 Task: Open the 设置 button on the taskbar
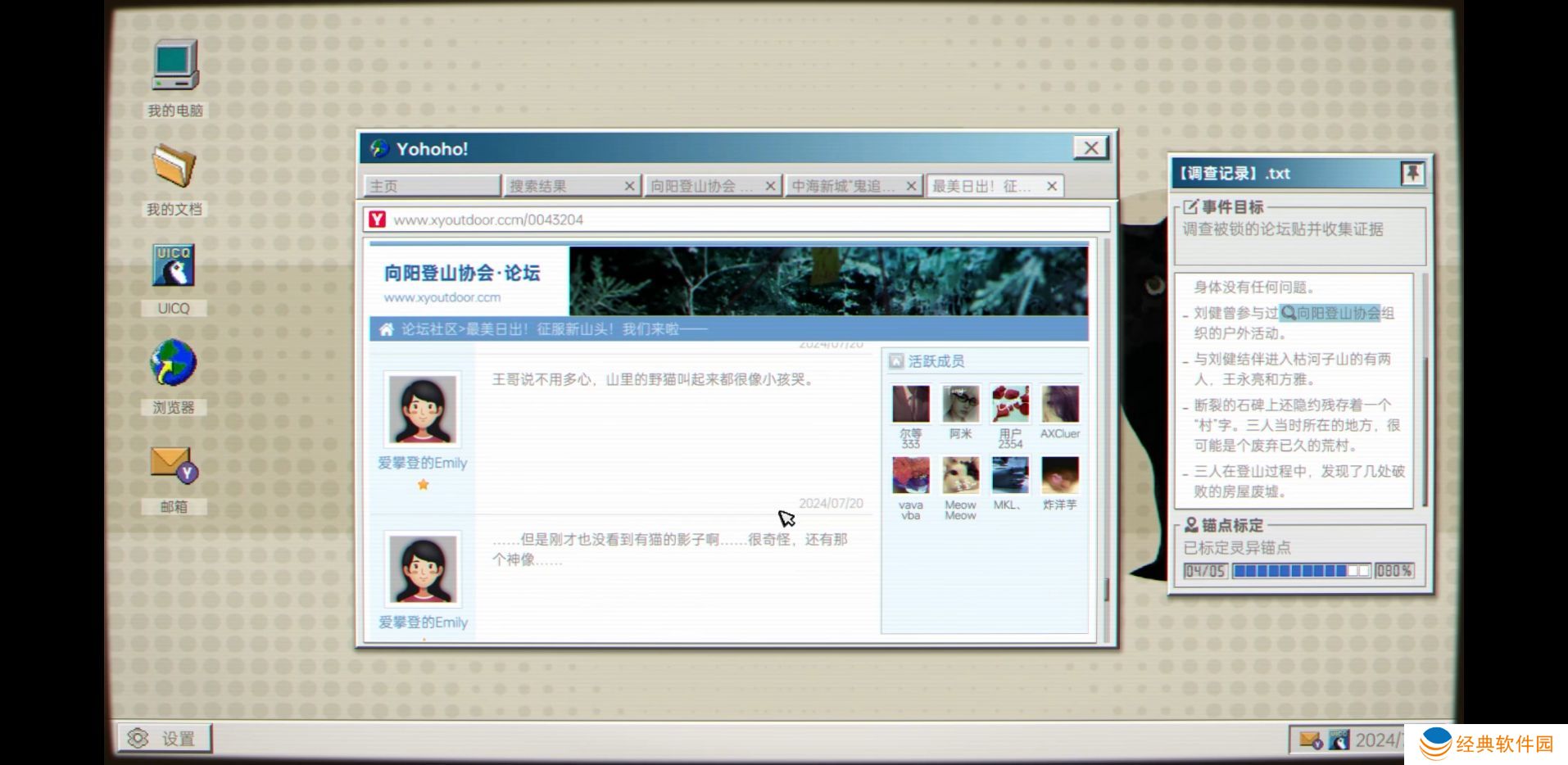click(164, 738)
